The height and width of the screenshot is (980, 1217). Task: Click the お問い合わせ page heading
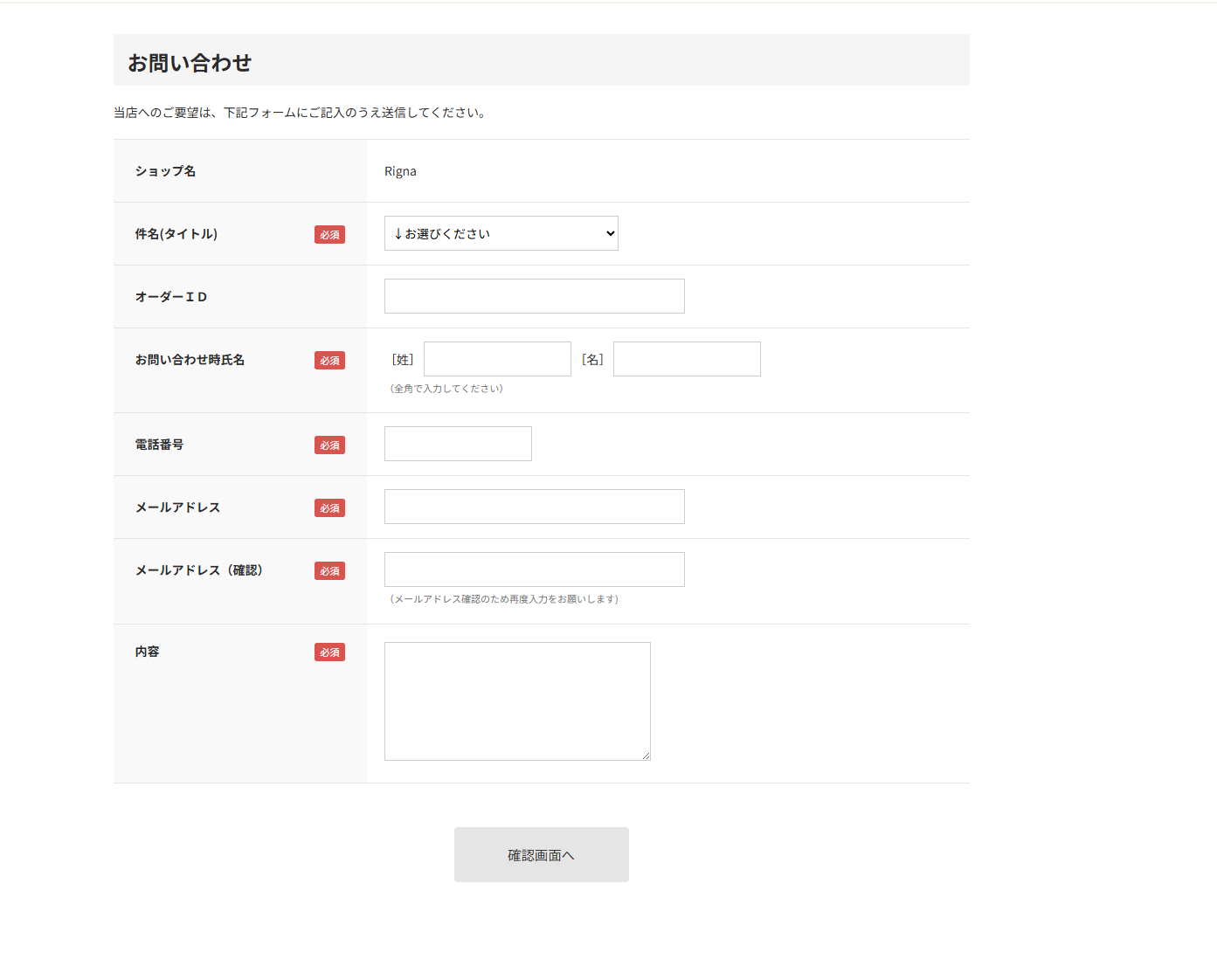coord(190,63)
